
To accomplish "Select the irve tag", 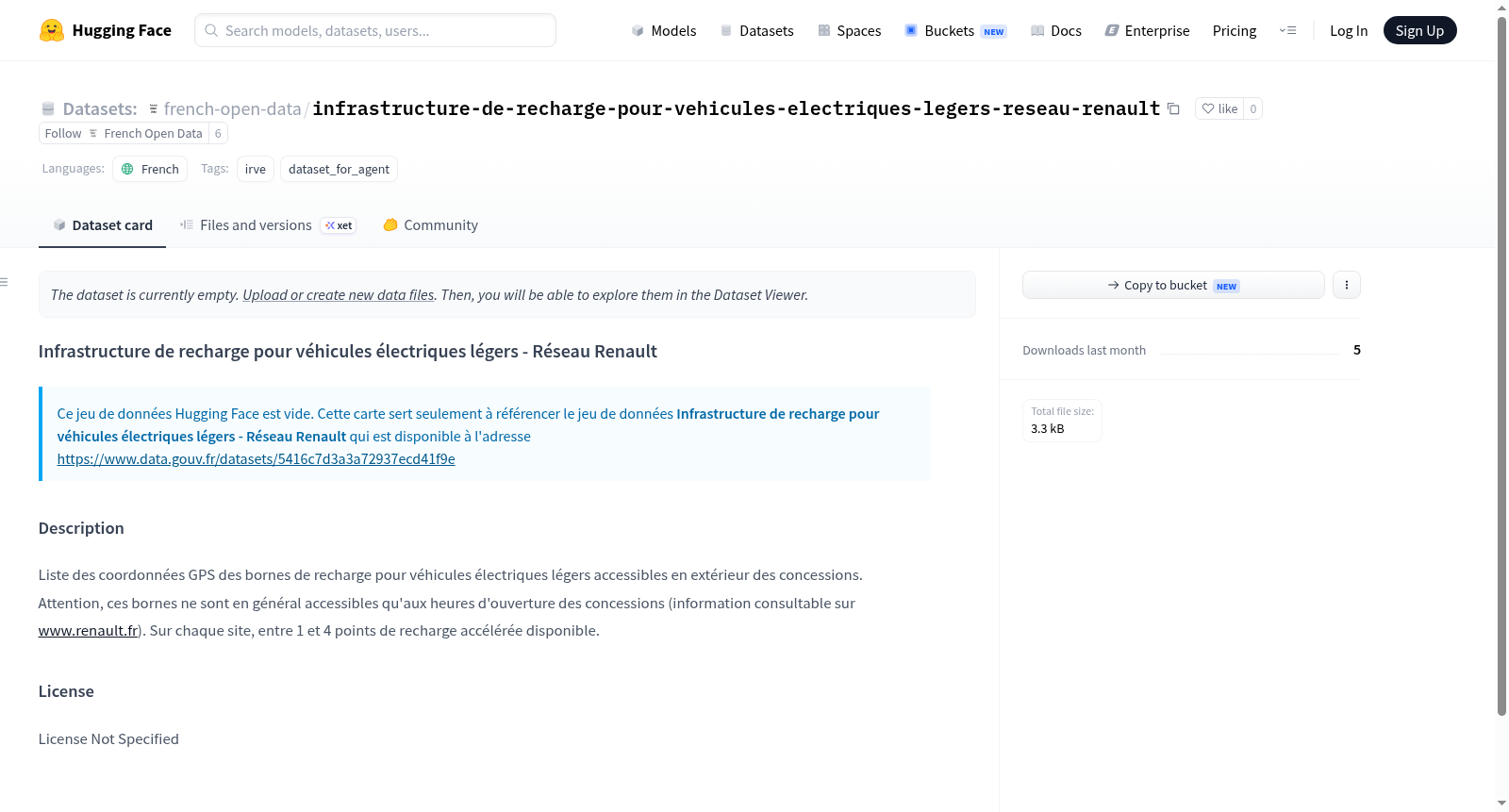I will [256, 169].
